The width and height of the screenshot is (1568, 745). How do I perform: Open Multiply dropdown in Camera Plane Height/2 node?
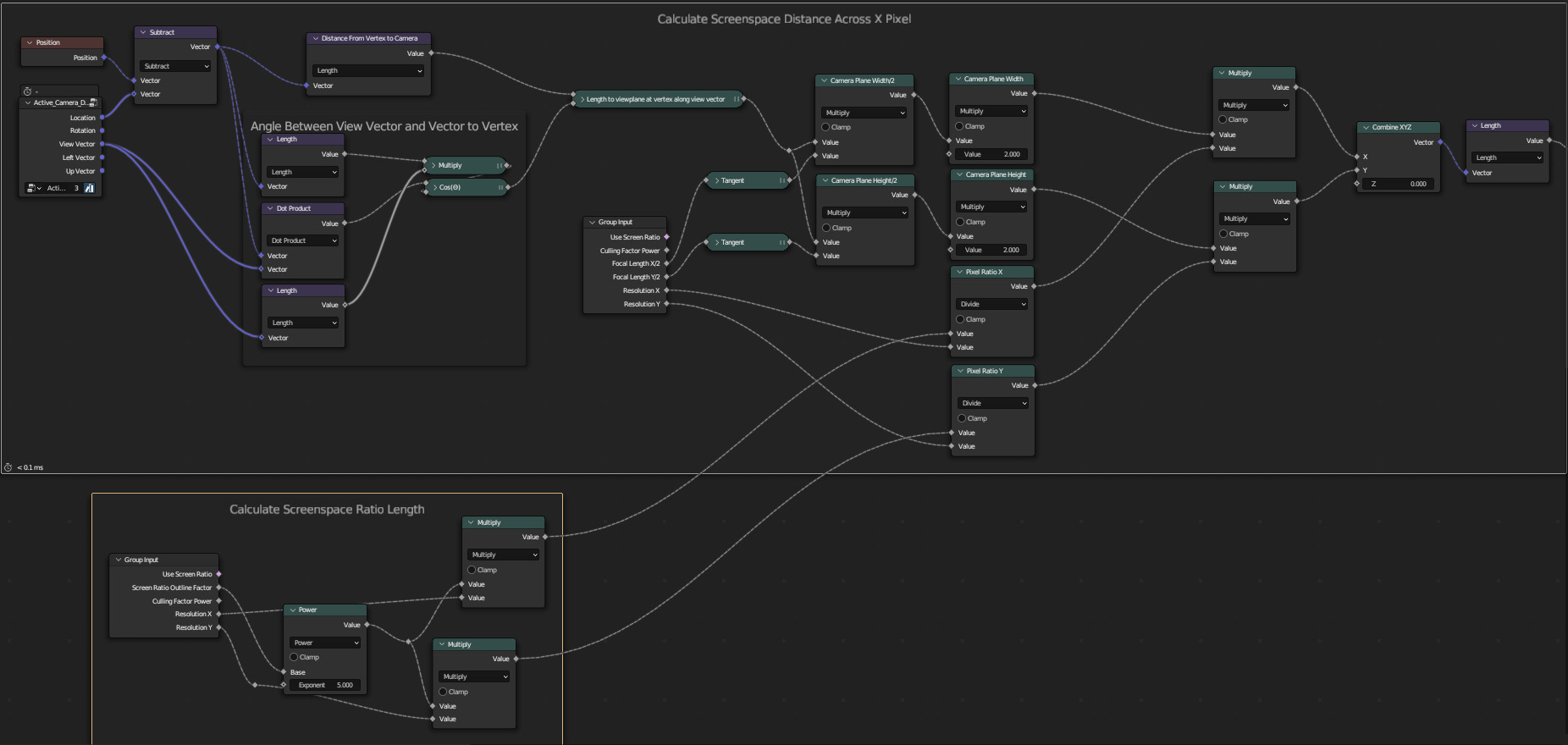[864, 212]
